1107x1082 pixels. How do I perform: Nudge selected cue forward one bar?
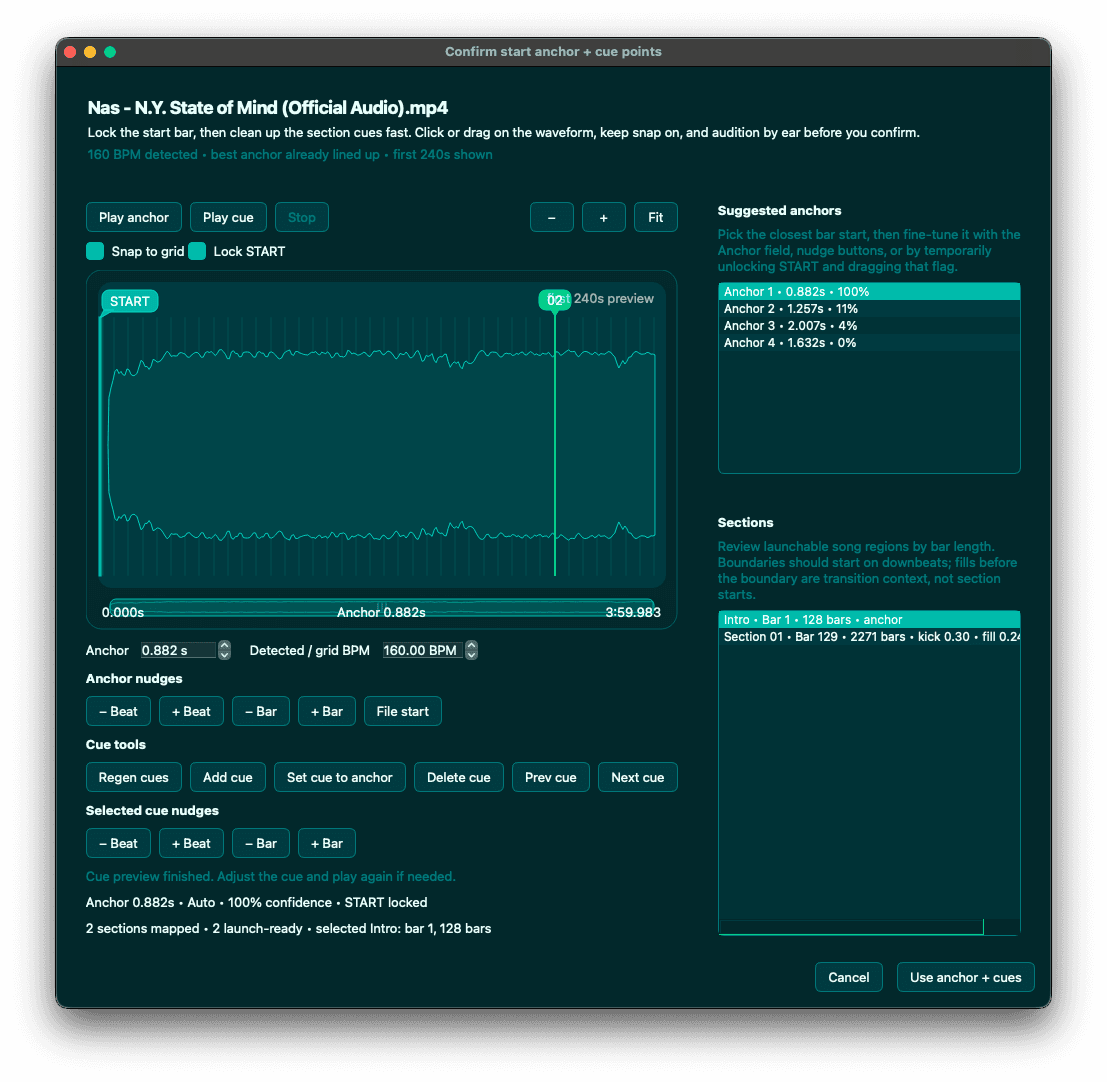click(x=327, y=843)
